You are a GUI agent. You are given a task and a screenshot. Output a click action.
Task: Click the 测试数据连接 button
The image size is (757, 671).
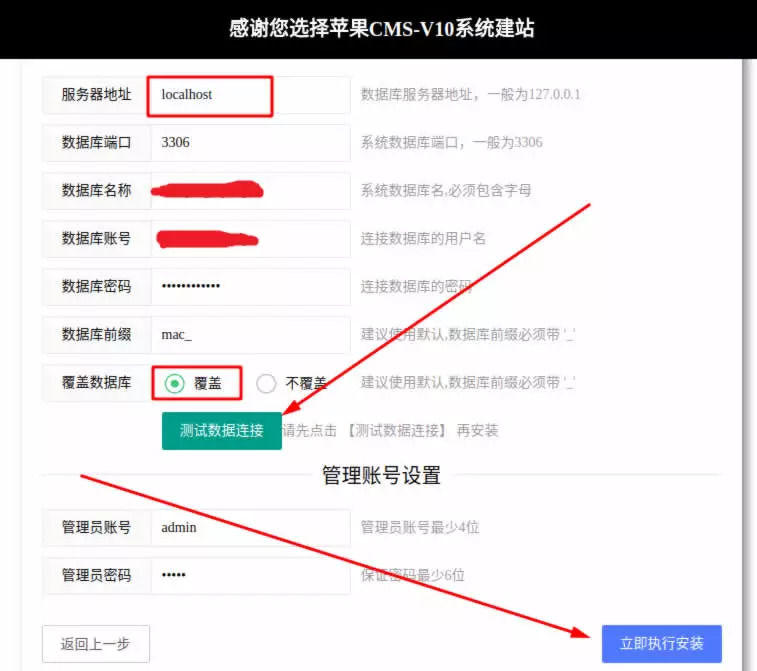click(222, 431)
